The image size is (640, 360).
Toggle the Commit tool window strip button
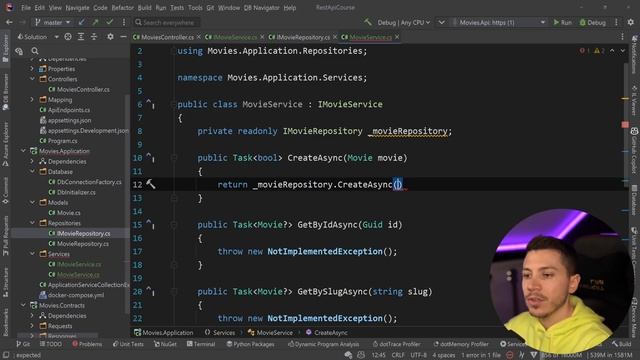tap(5, 191)
